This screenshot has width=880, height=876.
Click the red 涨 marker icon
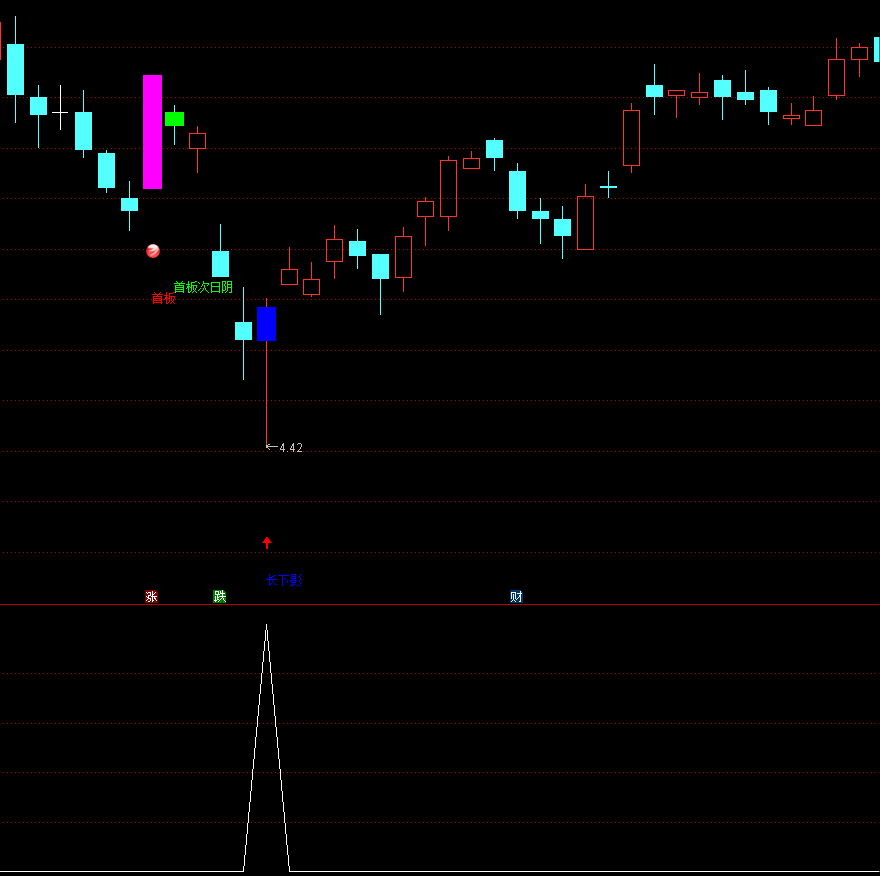(x=151, y=597)
